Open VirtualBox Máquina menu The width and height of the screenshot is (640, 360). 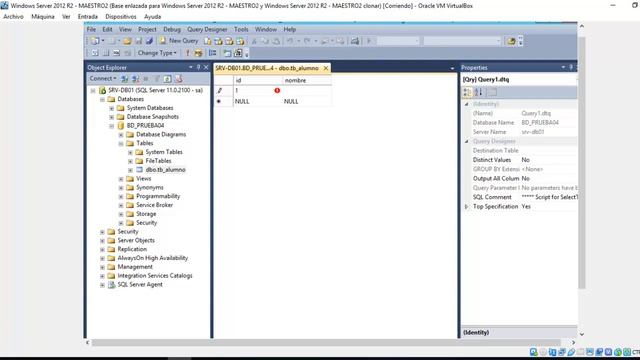pyautogui.click(x=43, y=17)
